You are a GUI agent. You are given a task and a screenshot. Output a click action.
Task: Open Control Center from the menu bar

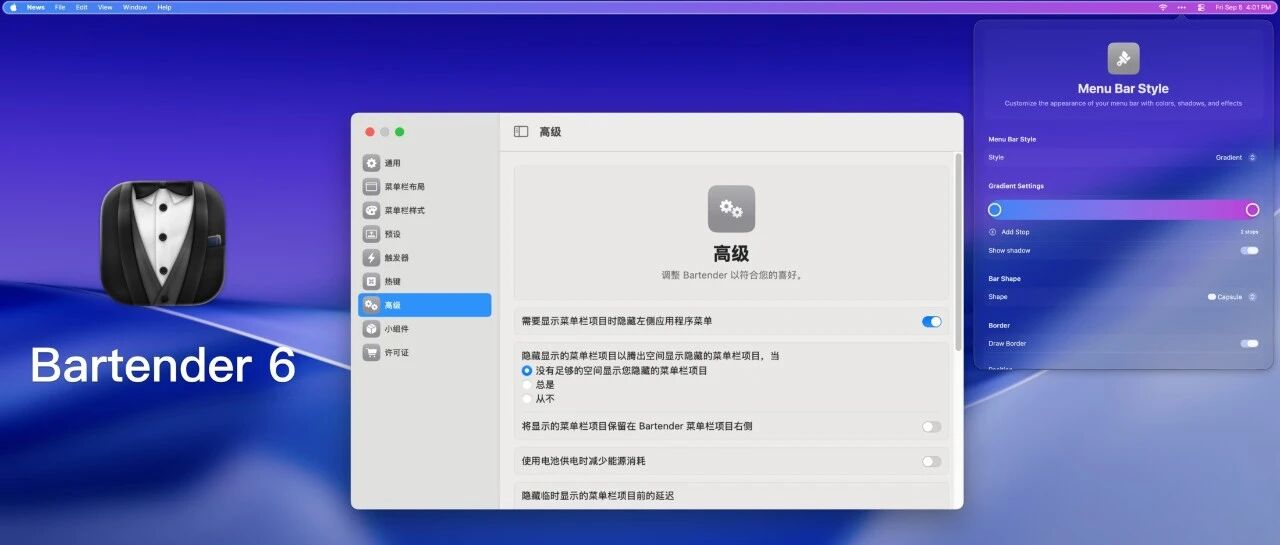tap(1201, 7)
